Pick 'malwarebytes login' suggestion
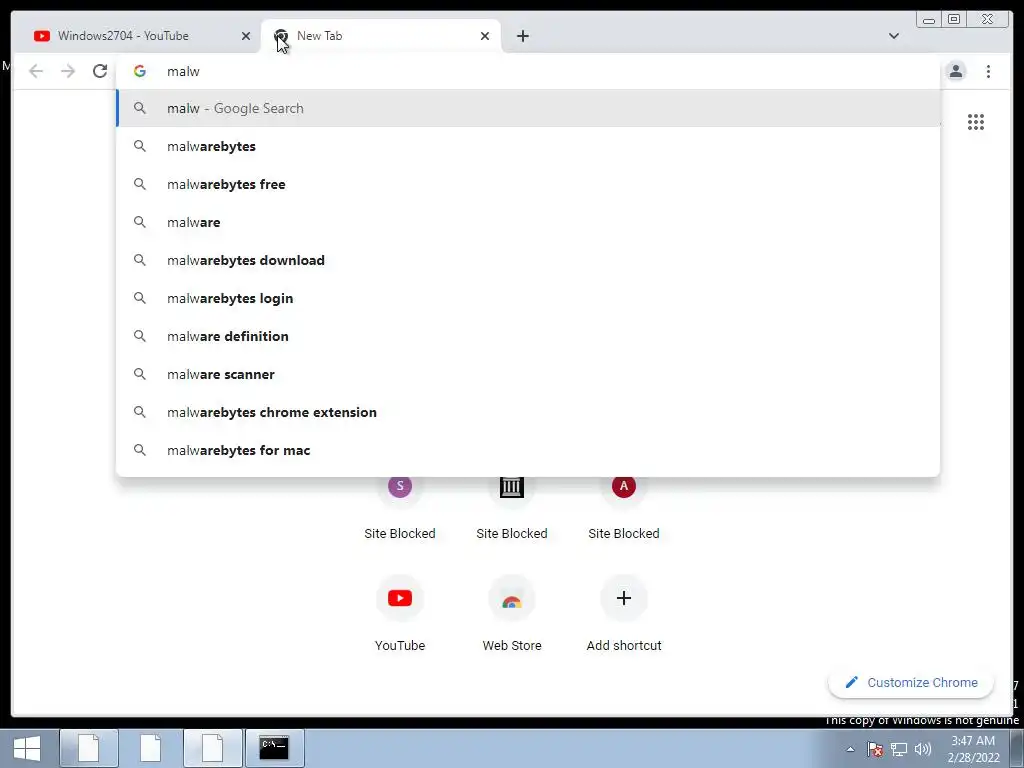The image size is (1024, 768). coord(528,298)
